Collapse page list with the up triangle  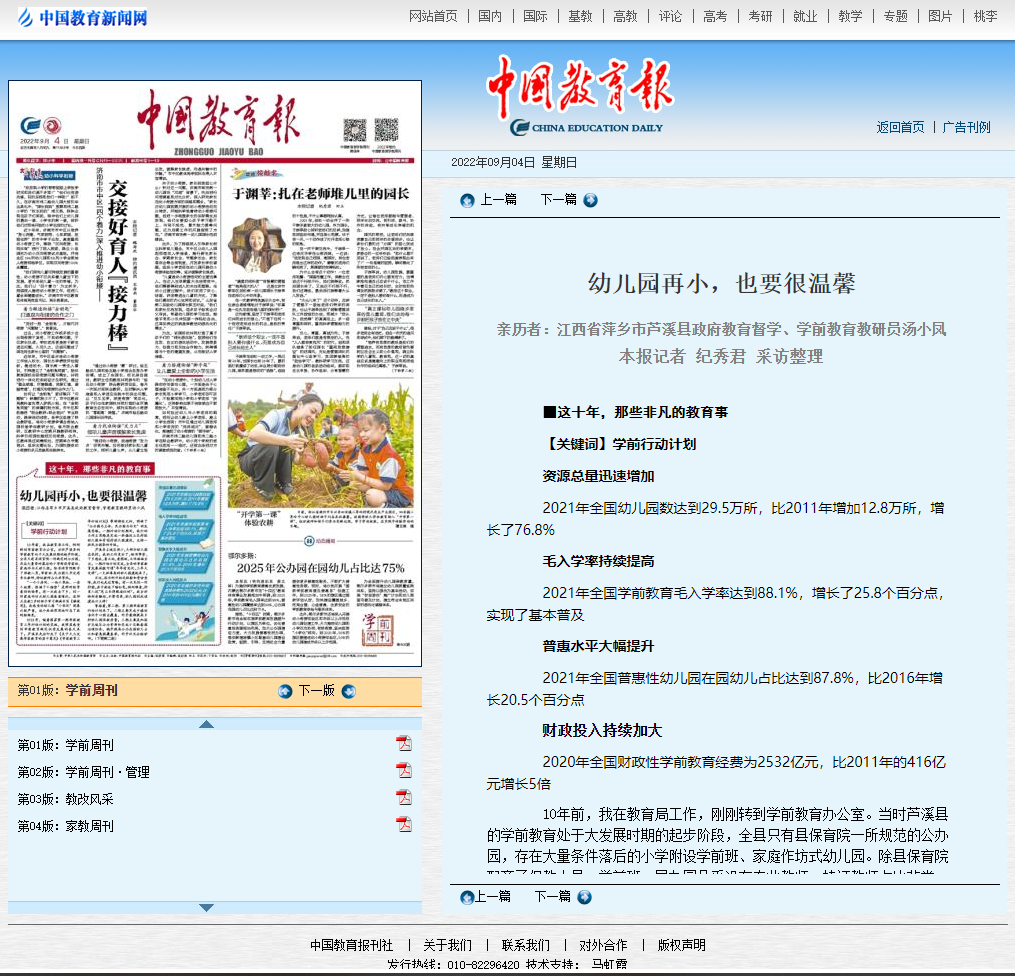[x=206, y=724]
